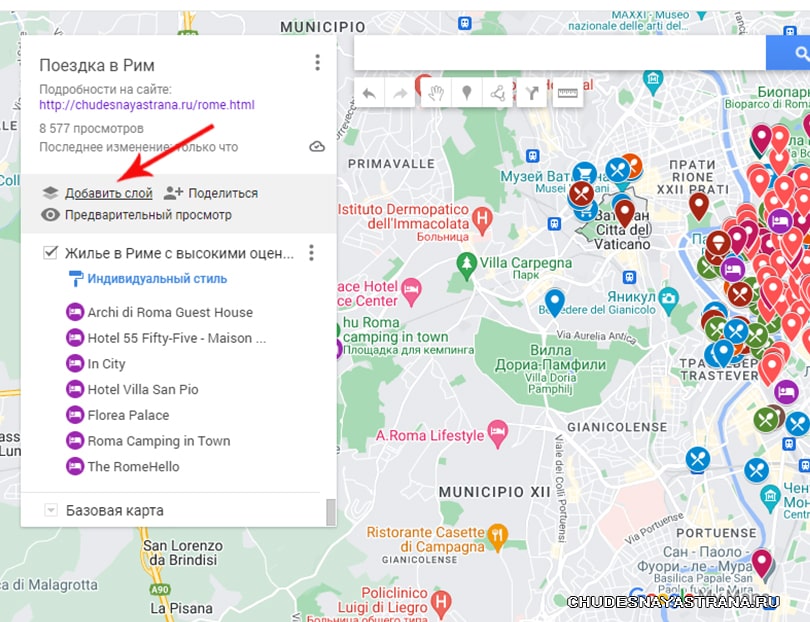Image resolution: width=810 pixels, height=622 pixels.
Task: Click the add person share icon
Action: pyautogui.click(x=173, y=193)
